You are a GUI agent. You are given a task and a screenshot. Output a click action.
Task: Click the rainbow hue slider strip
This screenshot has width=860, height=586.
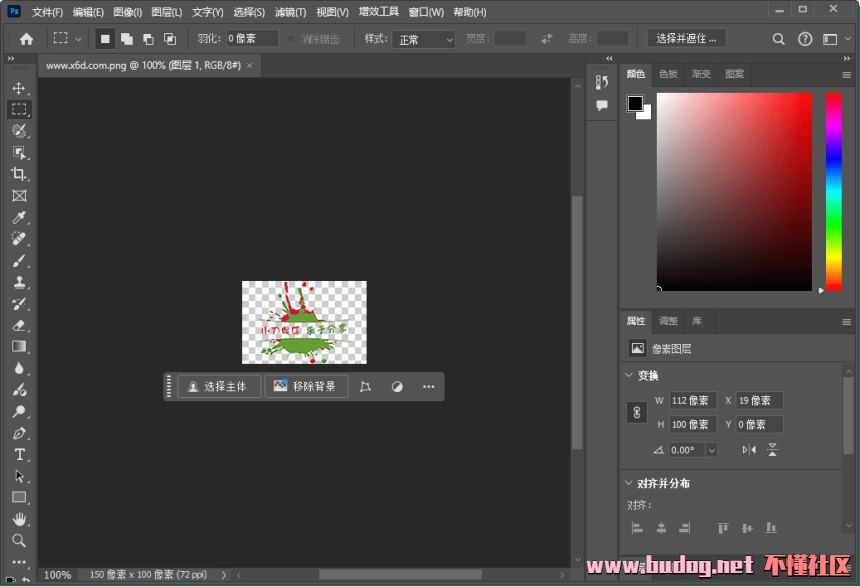(x=833, y=190)
